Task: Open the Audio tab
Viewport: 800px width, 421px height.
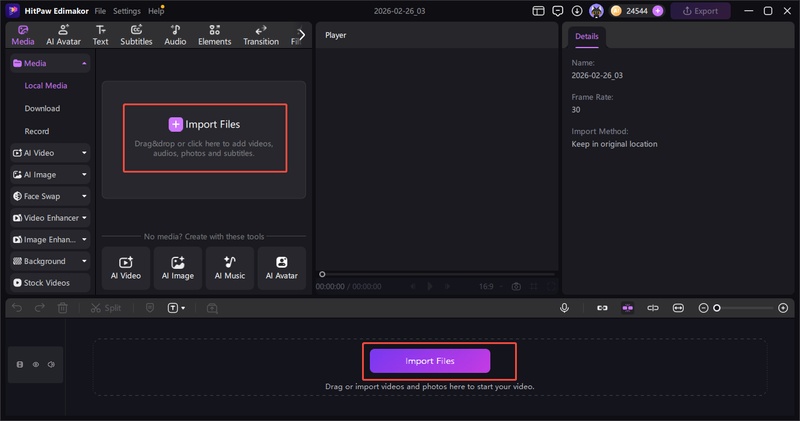Action: [x=175, y=35]
